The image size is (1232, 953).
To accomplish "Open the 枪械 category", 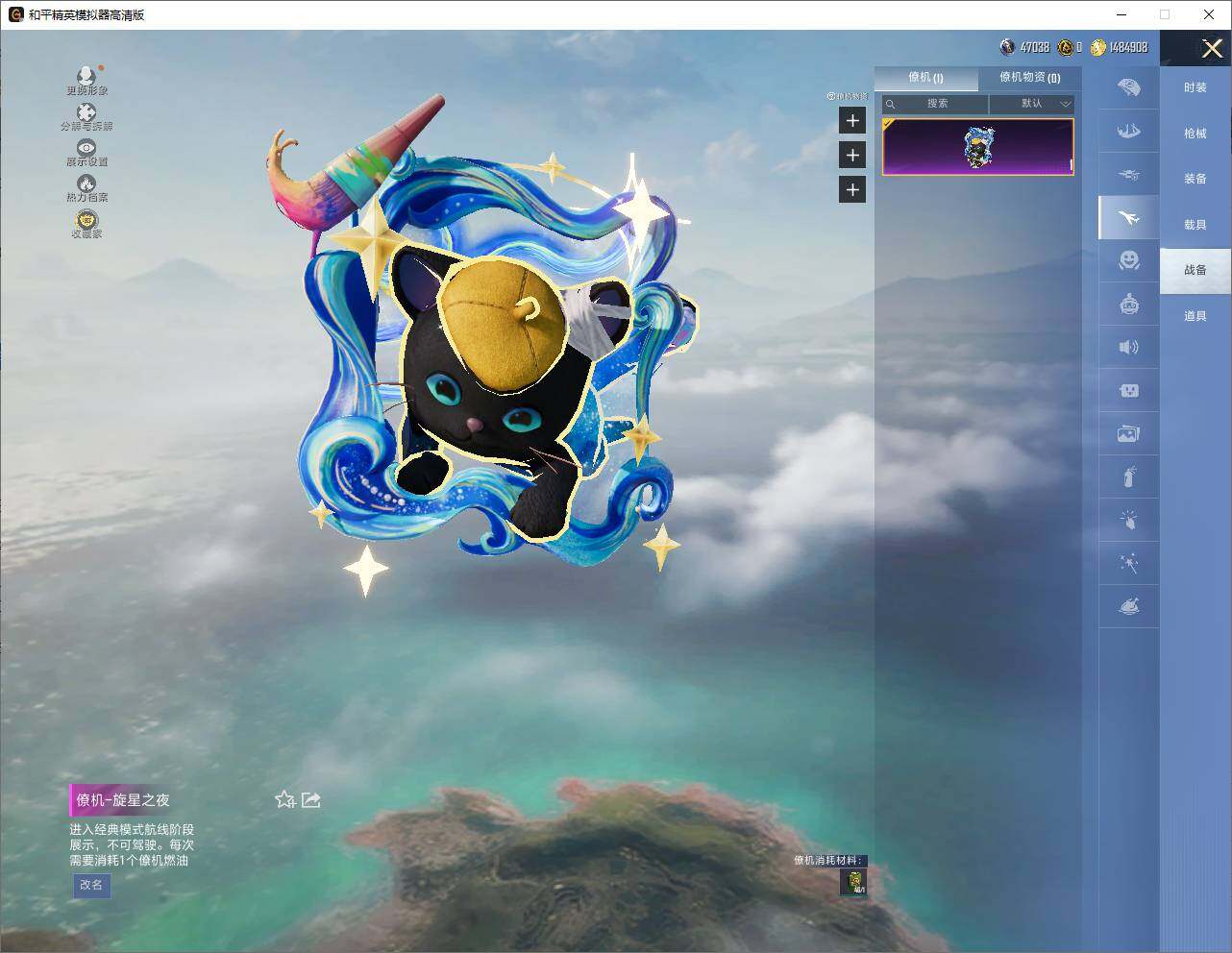I will 1195,134.
